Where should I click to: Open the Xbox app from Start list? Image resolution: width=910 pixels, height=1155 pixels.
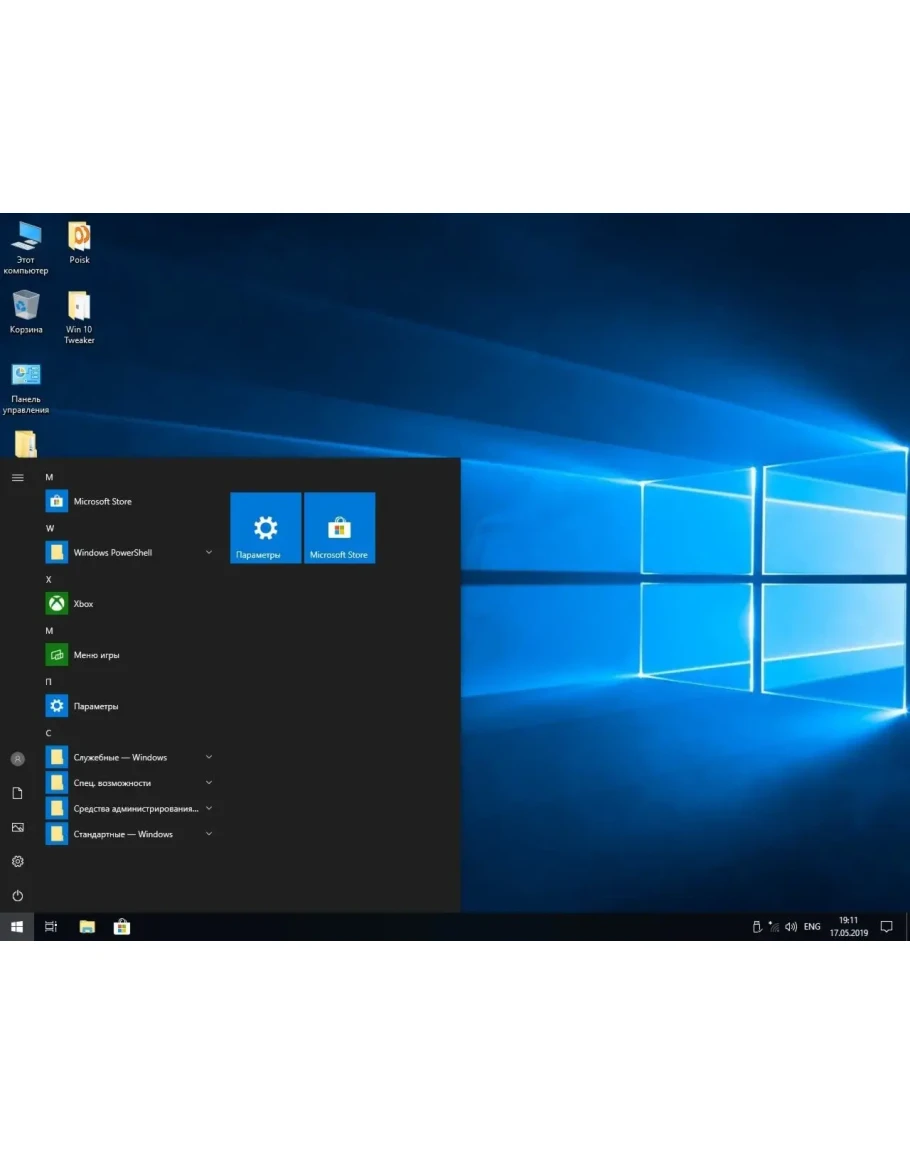pos(83,604)
